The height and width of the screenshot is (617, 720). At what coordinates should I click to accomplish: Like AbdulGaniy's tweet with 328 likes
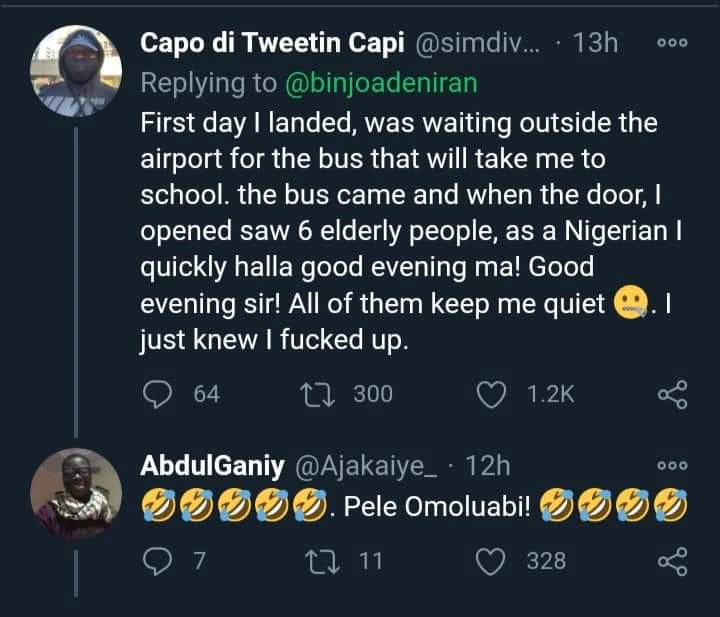click(492, 561)
